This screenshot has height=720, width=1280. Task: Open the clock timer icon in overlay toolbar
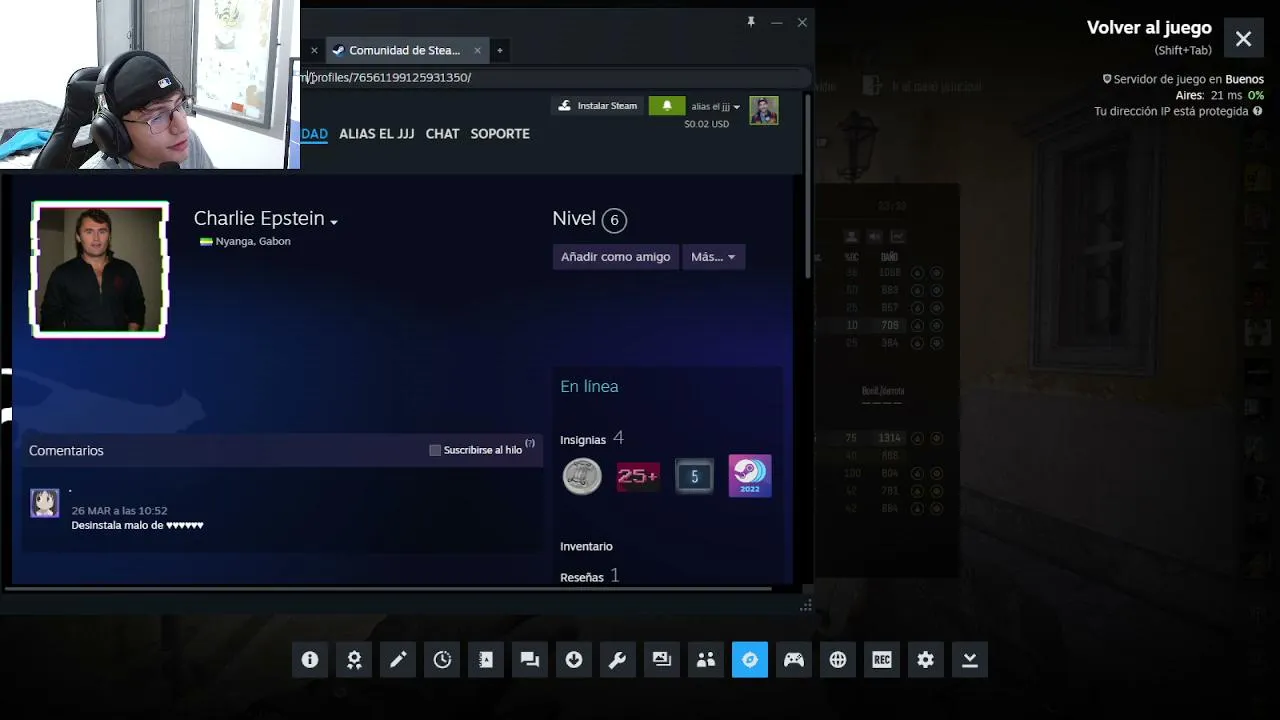point(442,660)
